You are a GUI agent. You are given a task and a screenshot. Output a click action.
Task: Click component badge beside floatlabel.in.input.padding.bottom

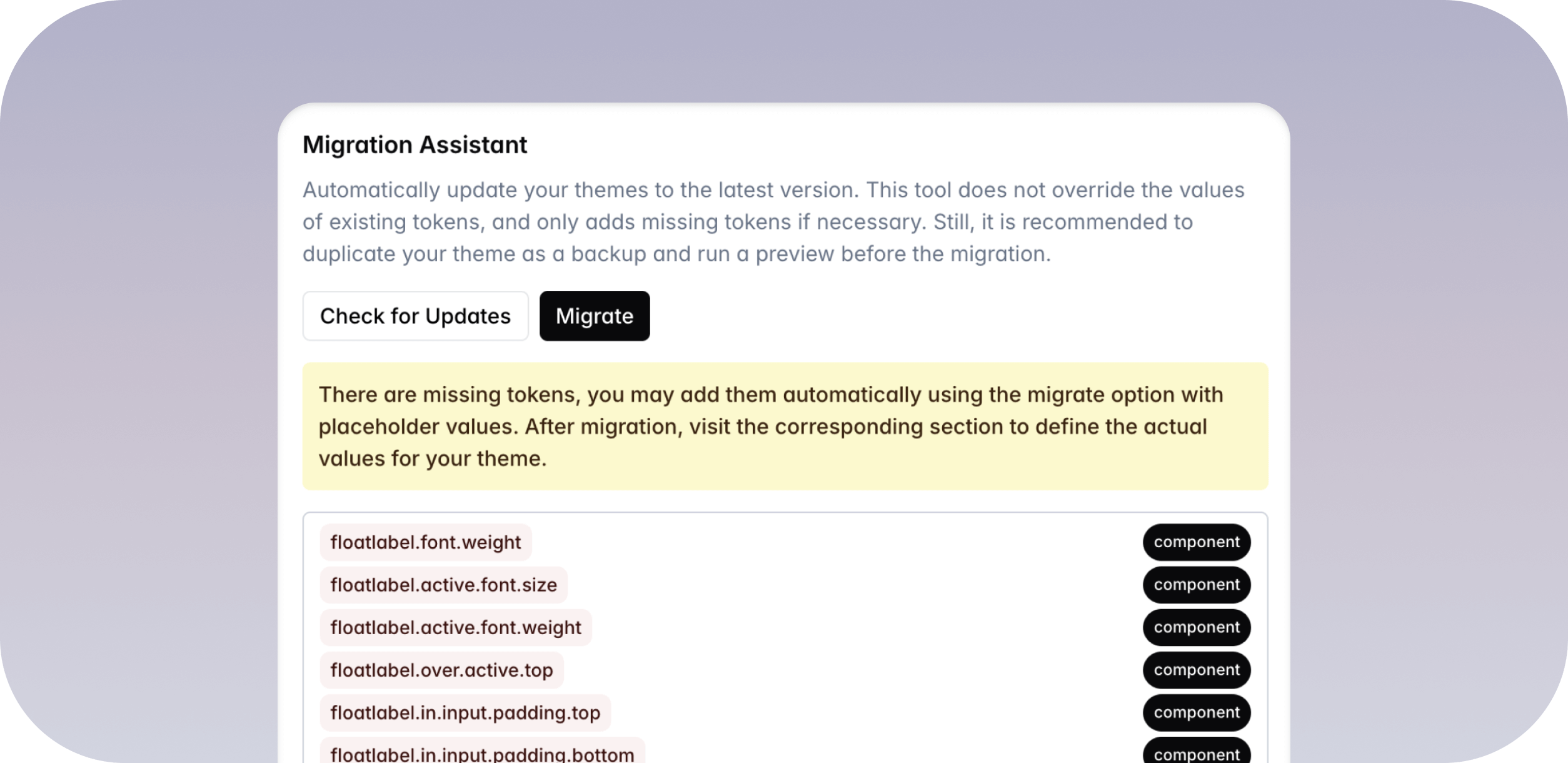(1196, 753)
